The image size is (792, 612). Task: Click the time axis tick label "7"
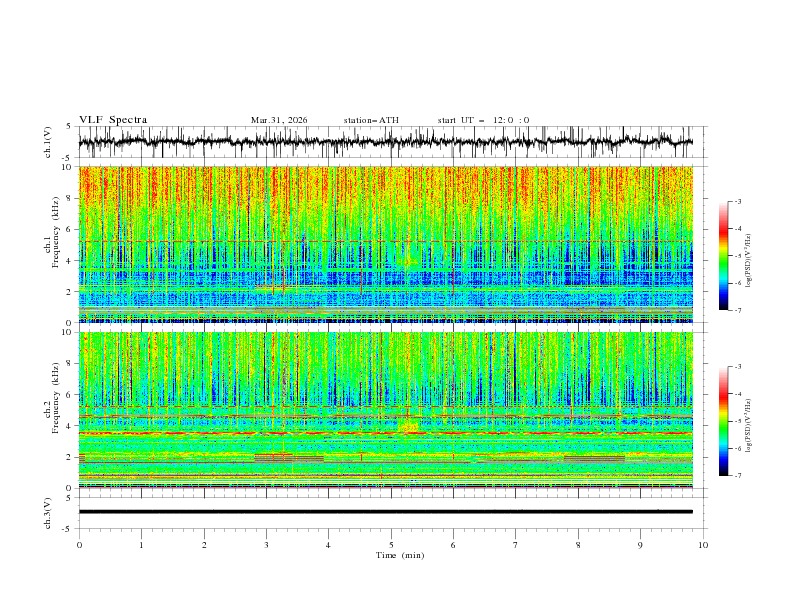tap(516, 545)
